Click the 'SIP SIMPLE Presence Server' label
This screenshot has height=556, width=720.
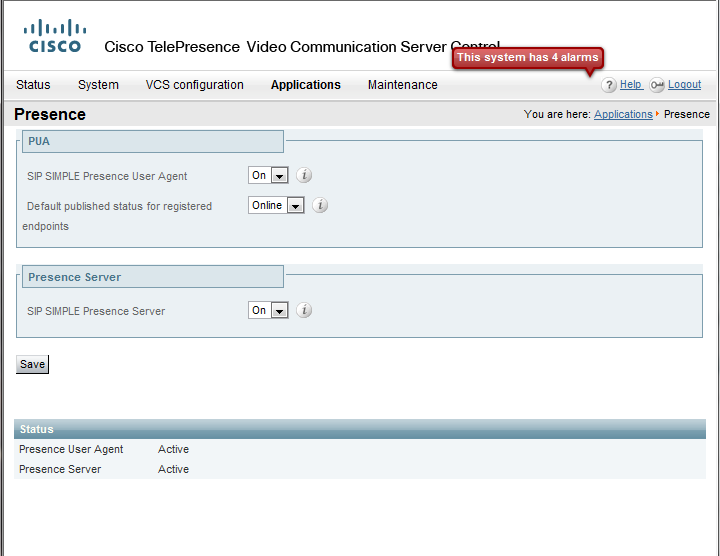click(96, 311)
